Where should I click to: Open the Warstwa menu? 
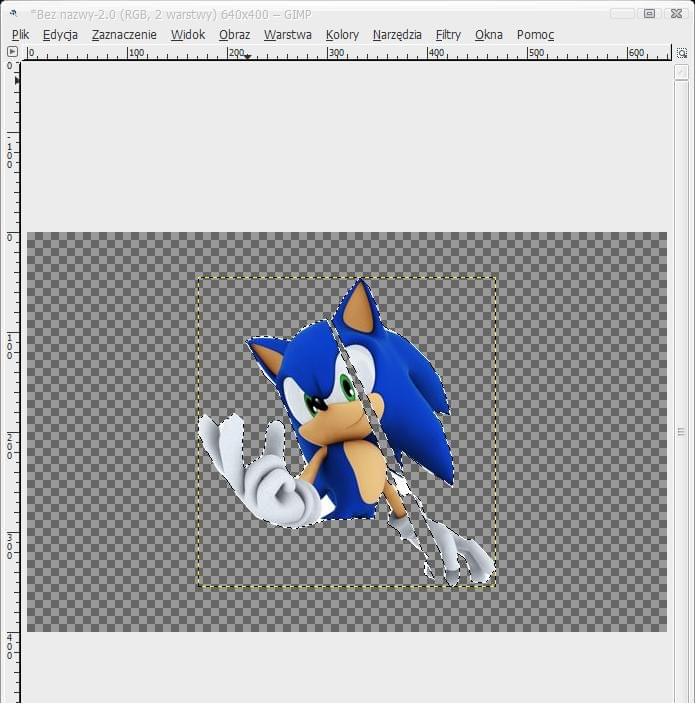coord(287,34)
